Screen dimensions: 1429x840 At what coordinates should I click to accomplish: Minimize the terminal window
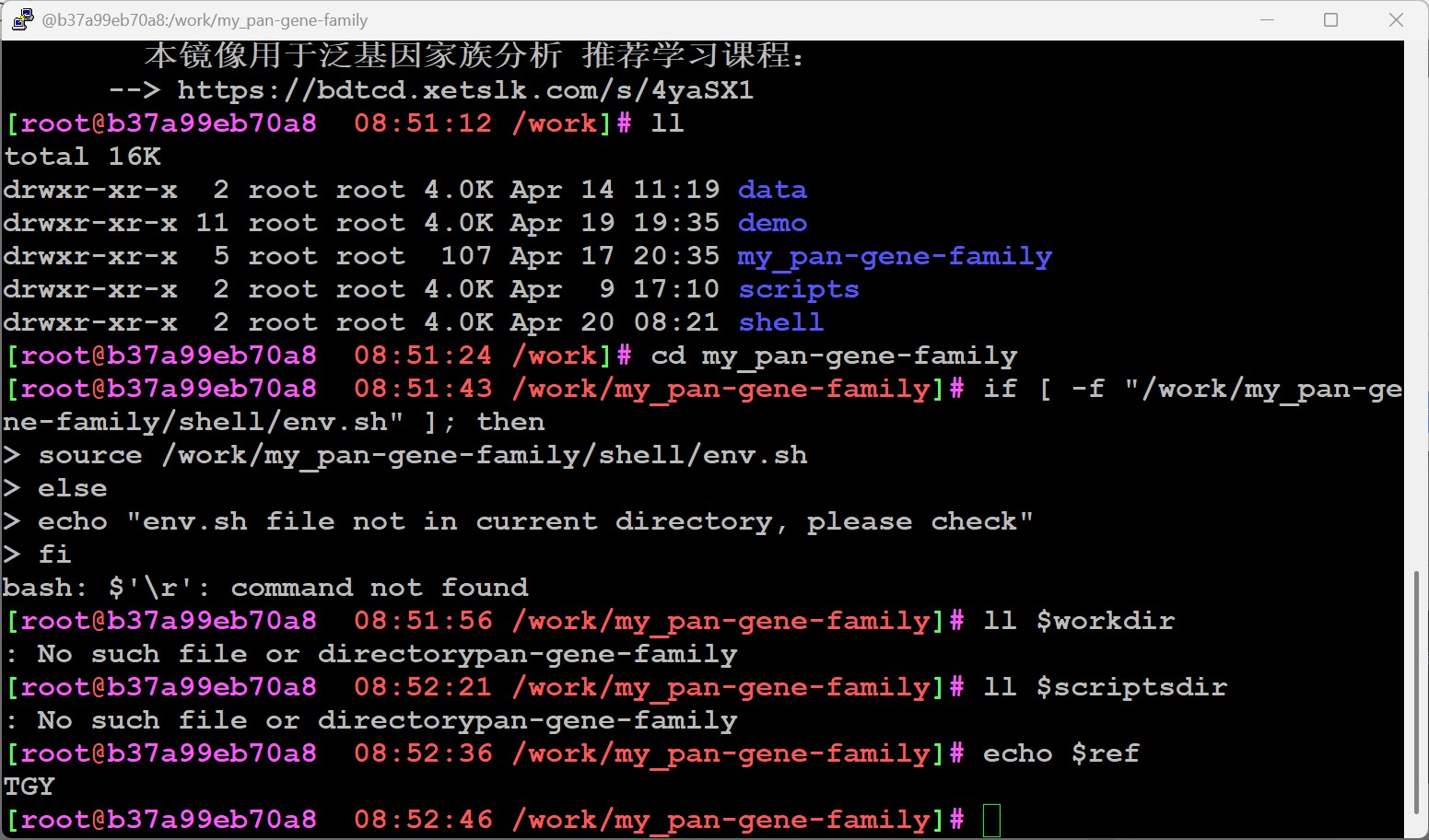(x=1267, y=19)
